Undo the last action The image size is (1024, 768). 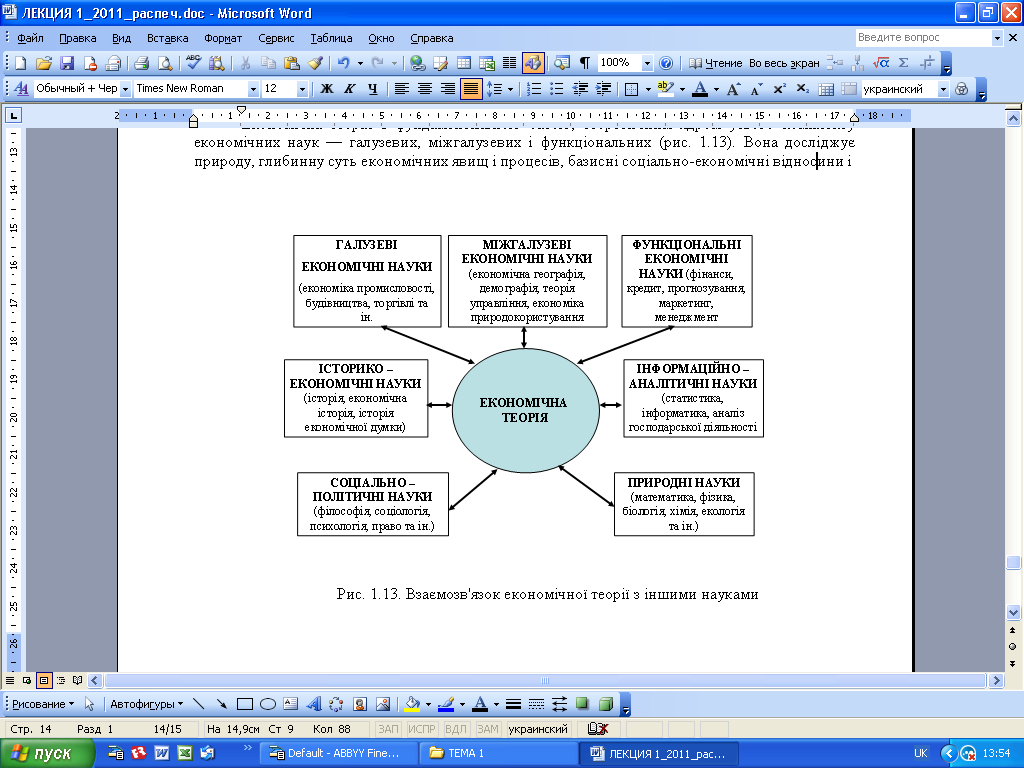tap(344, 63)
